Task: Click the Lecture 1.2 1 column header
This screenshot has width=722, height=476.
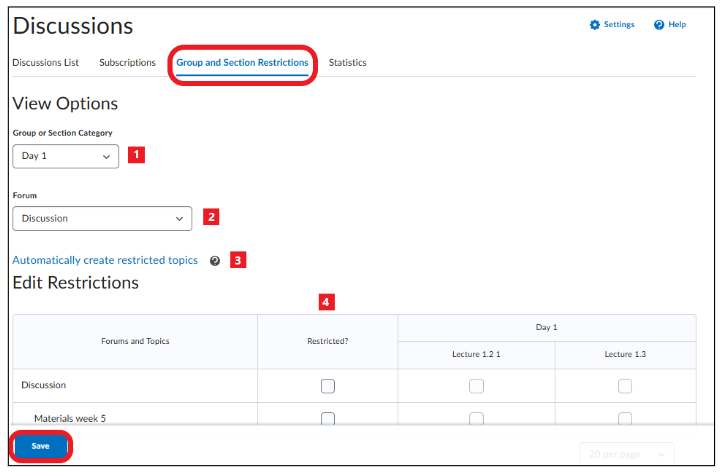Action: [476, 354]
